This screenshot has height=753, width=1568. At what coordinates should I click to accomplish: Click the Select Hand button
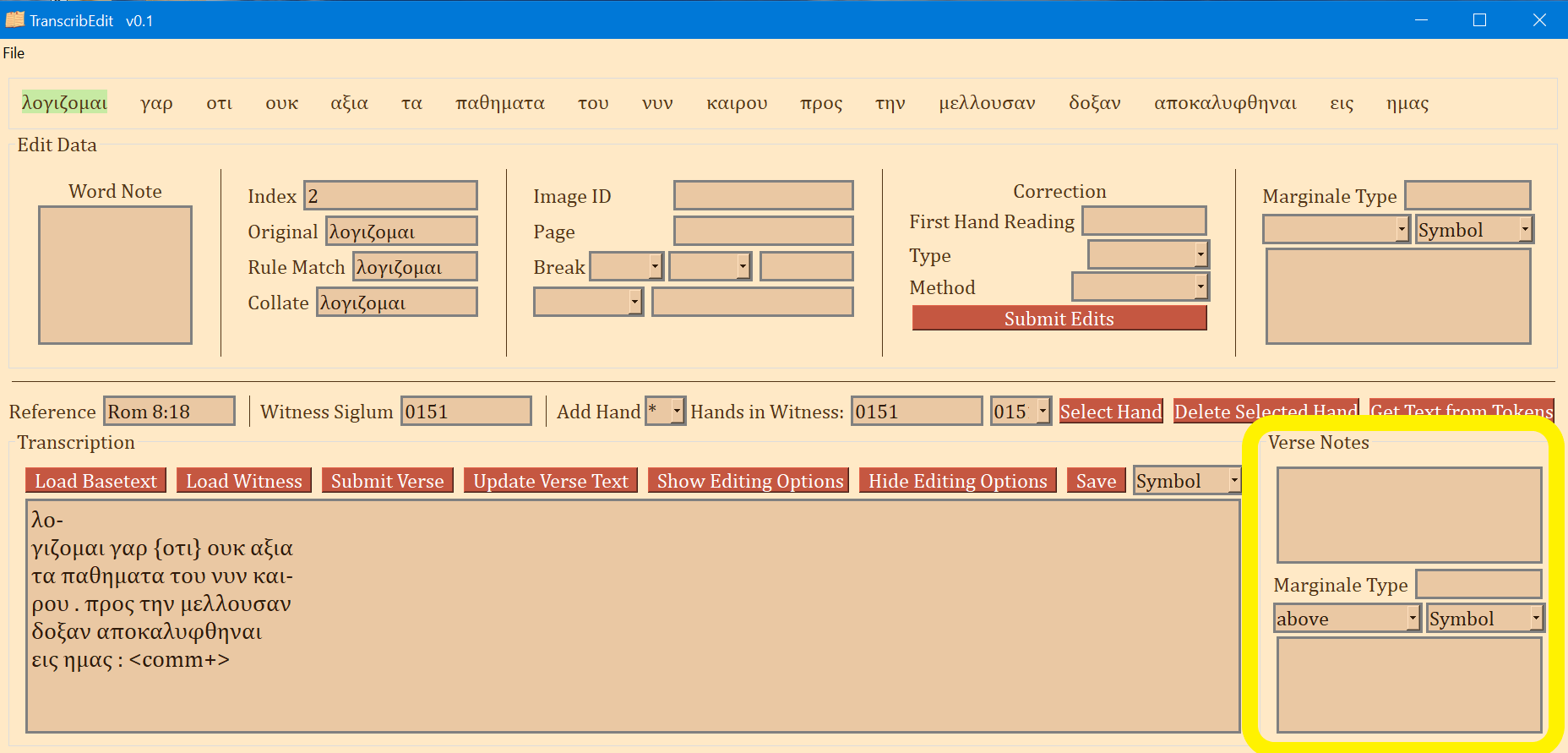click(x=1111, y=411)
